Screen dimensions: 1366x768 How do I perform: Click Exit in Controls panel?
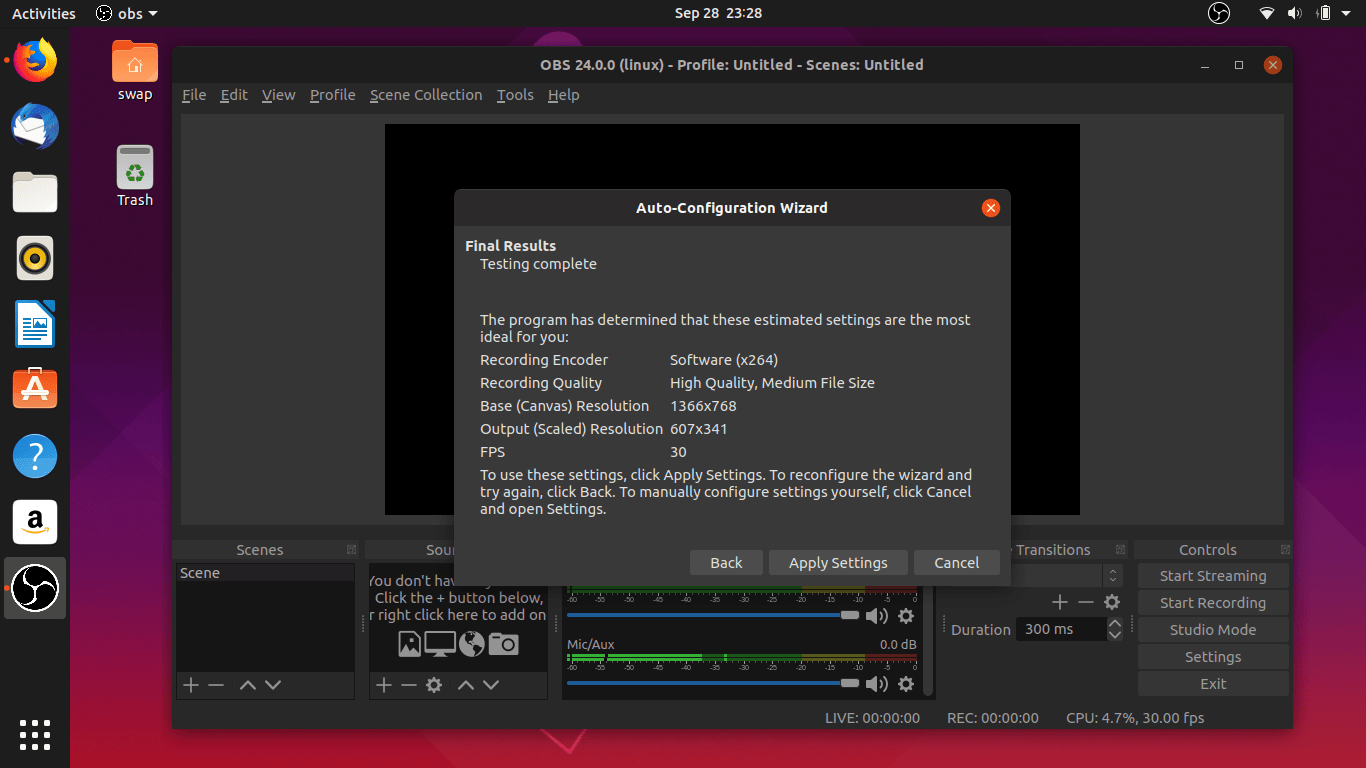pos(1213,684)
